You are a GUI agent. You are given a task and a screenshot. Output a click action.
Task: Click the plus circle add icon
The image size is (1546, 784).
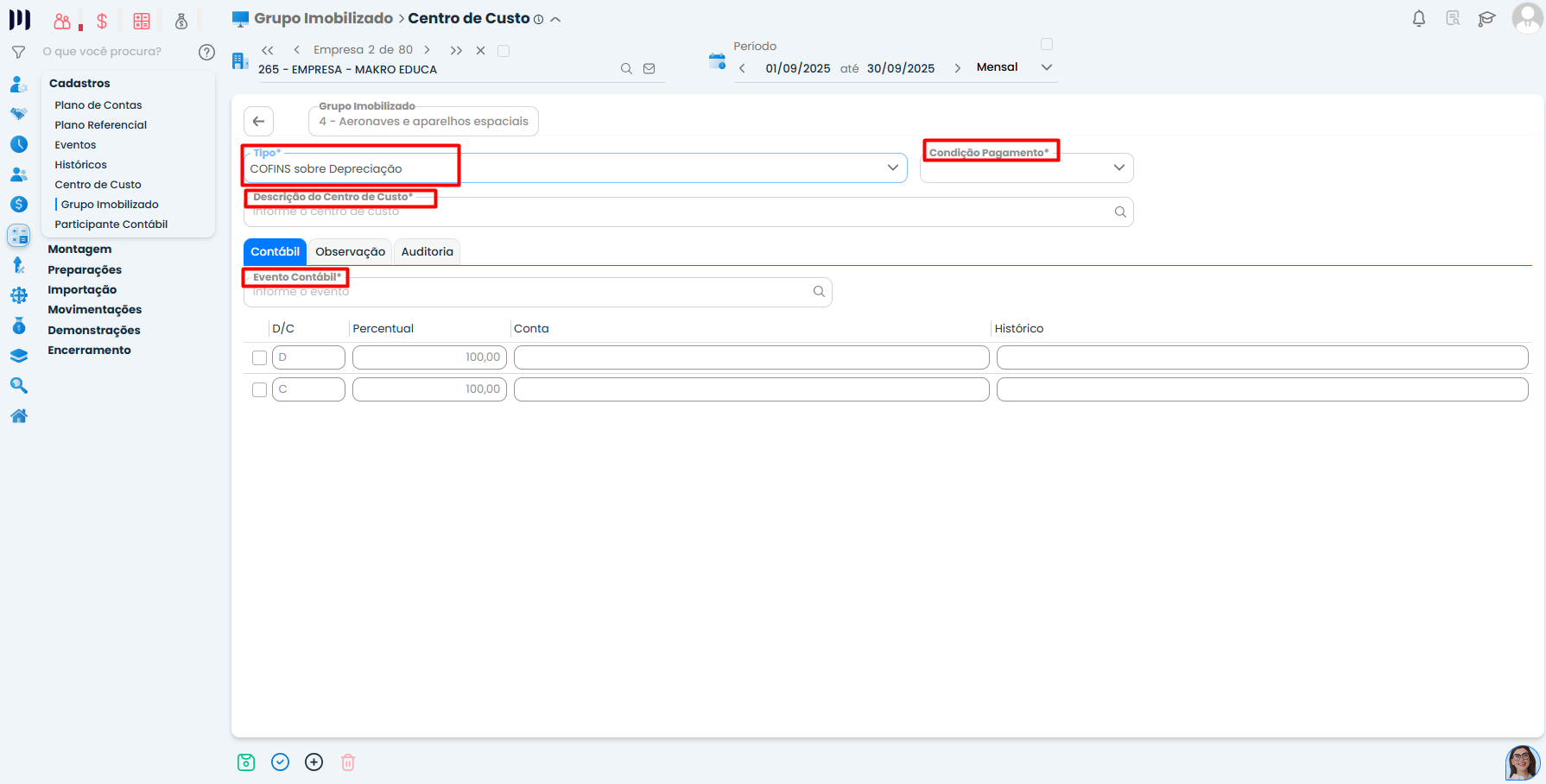314,762
